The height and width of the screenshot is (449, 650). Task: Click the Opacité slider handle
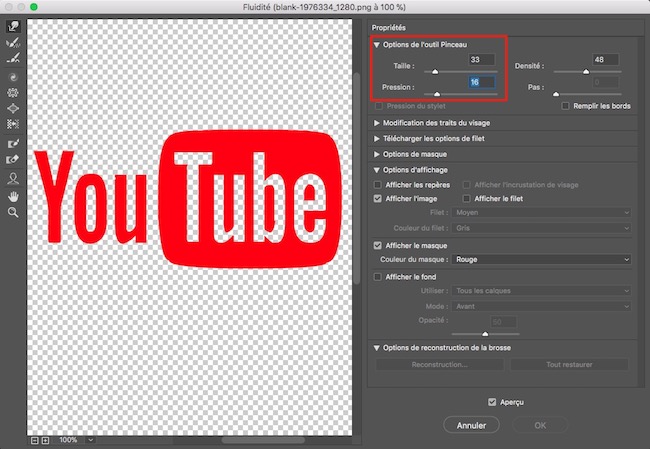pos(485,334)
